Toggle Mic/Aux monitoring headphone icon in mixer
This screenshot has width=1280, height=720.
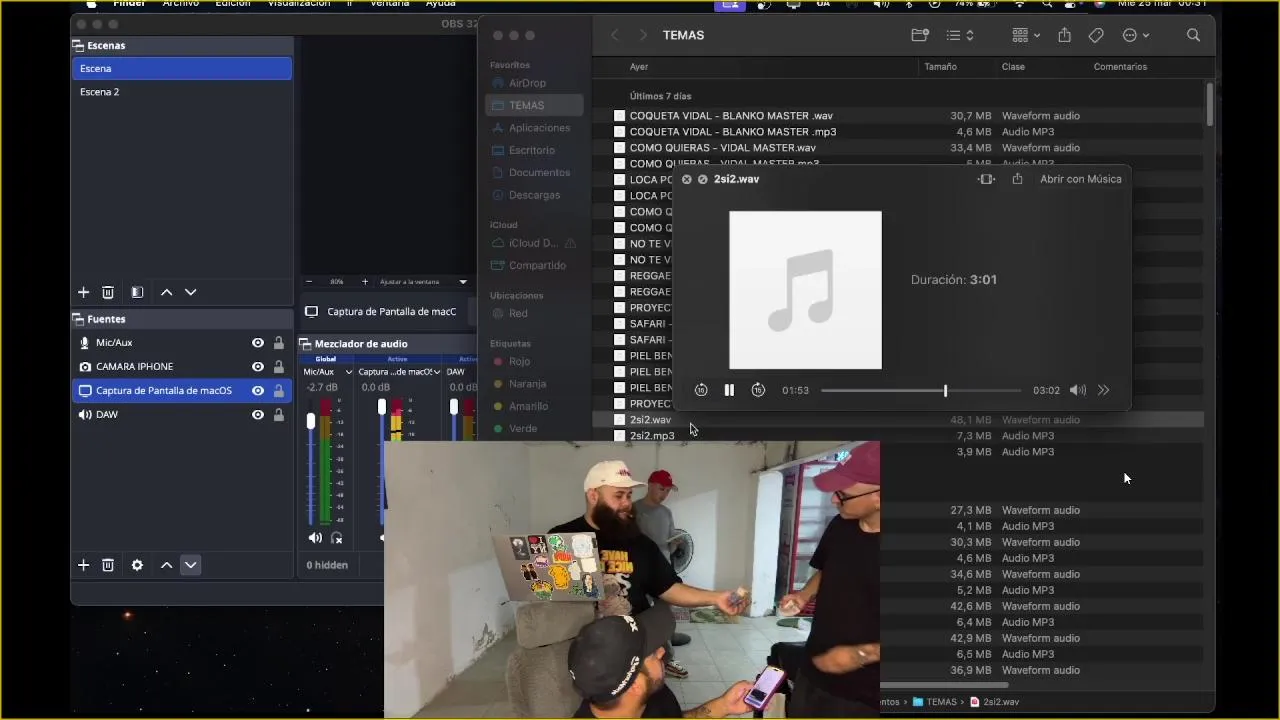tap(337, 538)
